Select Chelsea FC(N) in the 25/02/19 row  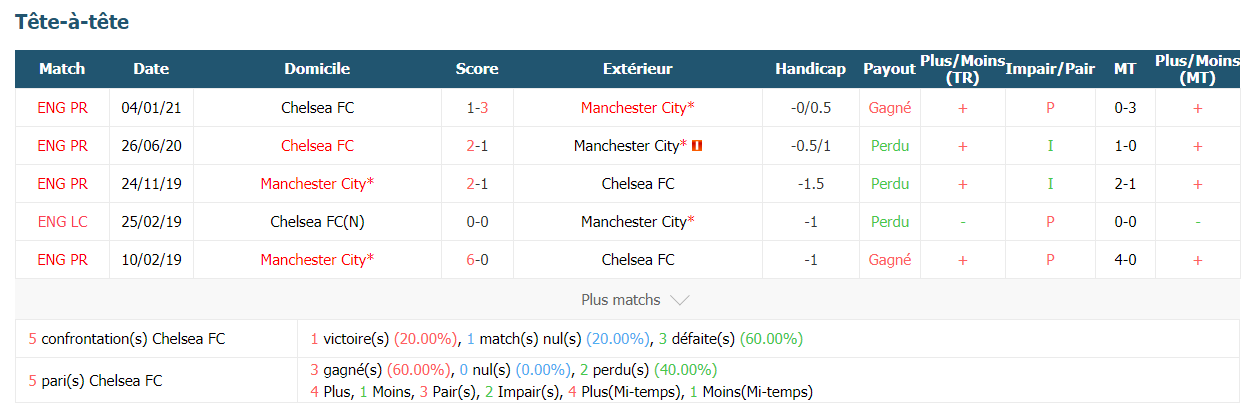coord(317,222)
